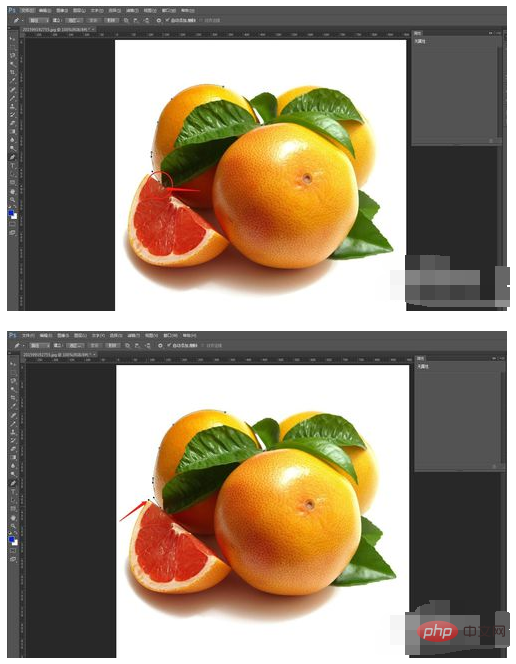This screenshot has width=516, height=664.
Task: Toggle Align Edges checkbox in upper options bar
Action: coord(201,20)
